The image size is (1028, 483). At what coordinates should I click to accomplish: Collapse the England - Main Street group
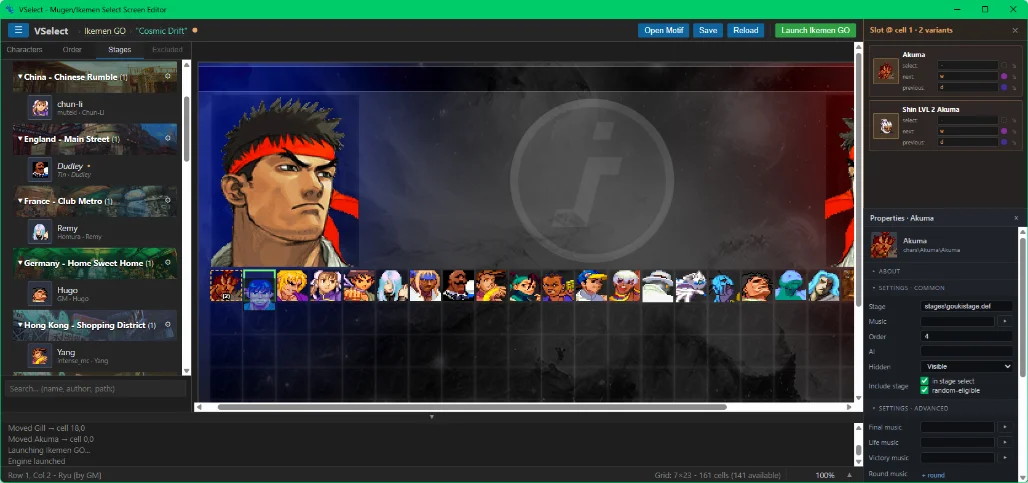tap(20, 139)
